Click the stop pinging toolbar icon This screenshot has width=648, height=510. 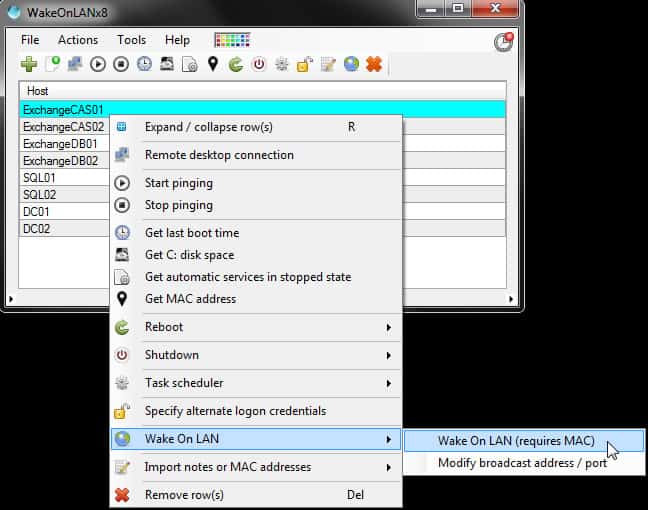(x=121, y=64)
